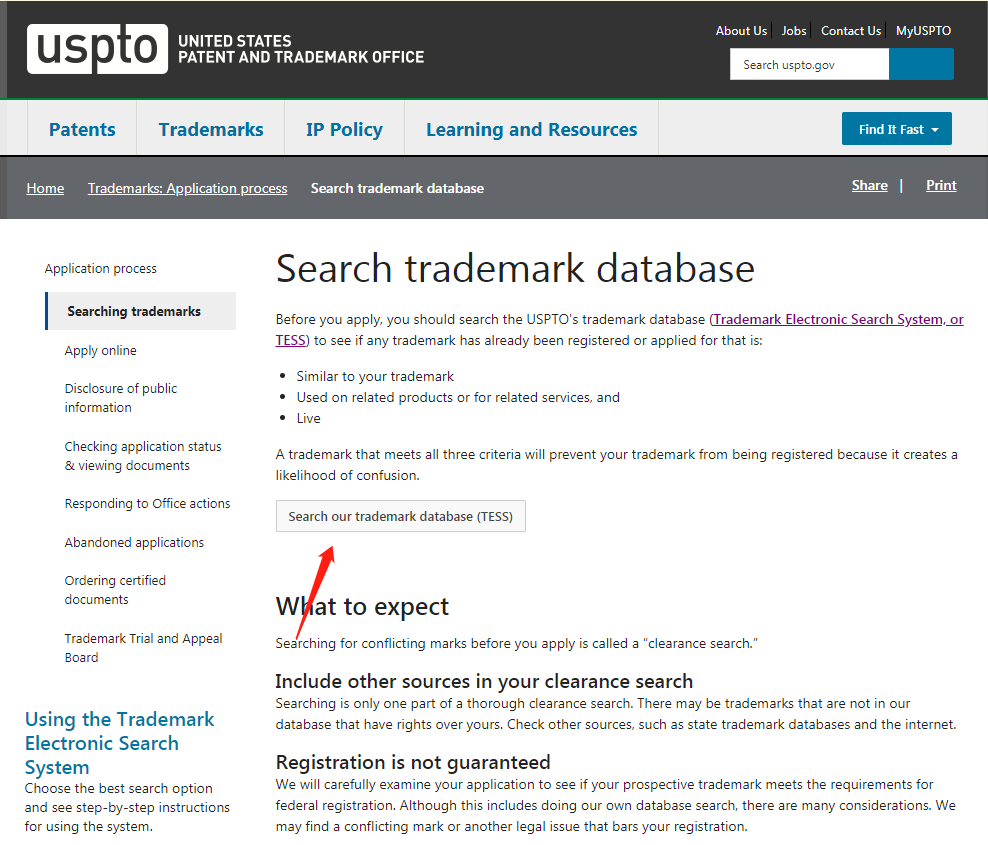
Task: Click the Live bullet item
Action: pyautogui.click(x=309, y=418)
